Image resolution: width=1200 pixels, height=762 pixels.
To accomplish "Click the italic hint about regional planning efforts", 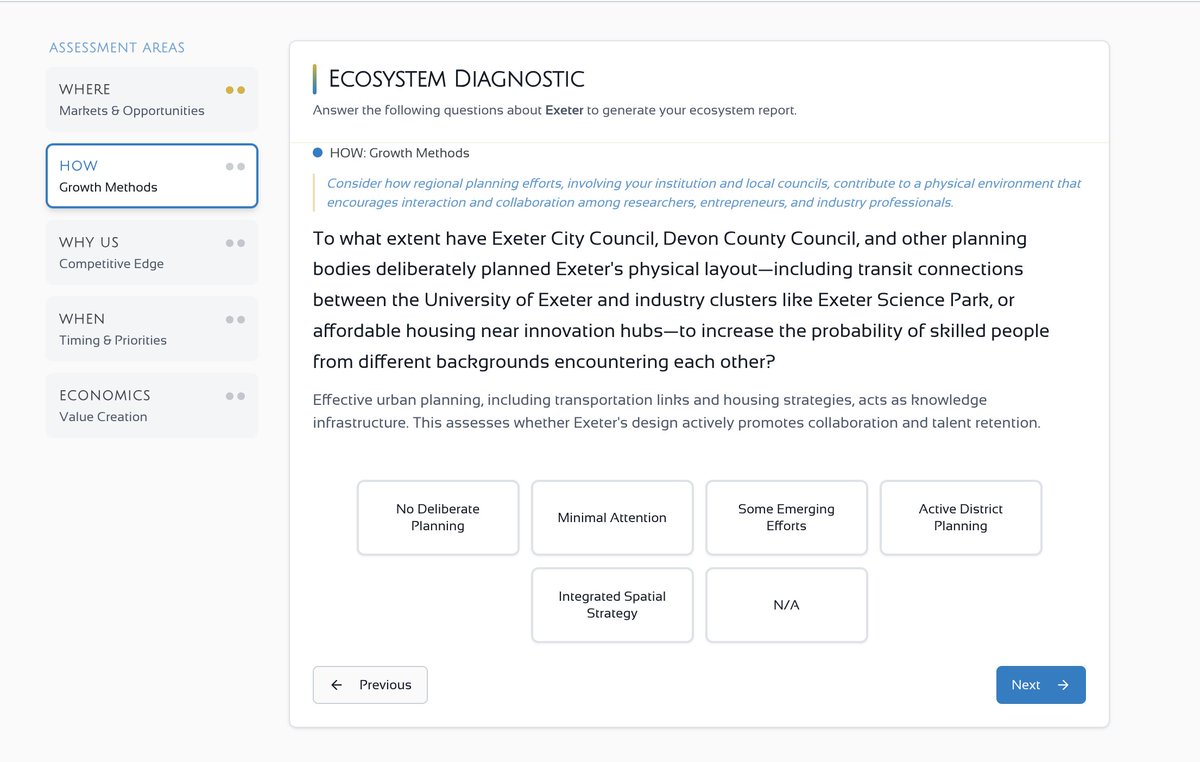I will [704, 193].
